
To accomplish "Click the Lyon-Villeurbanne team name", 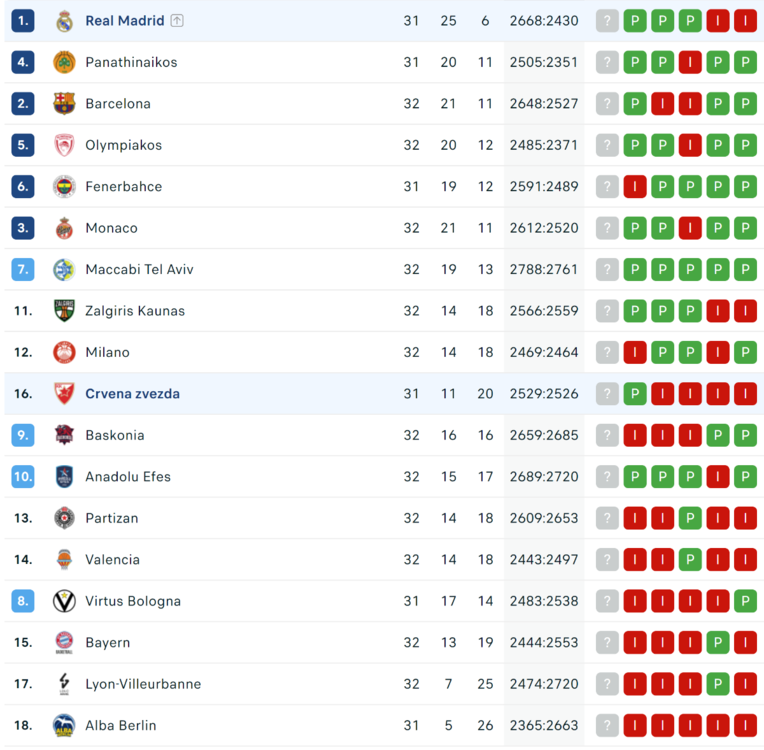I will 143,685.
